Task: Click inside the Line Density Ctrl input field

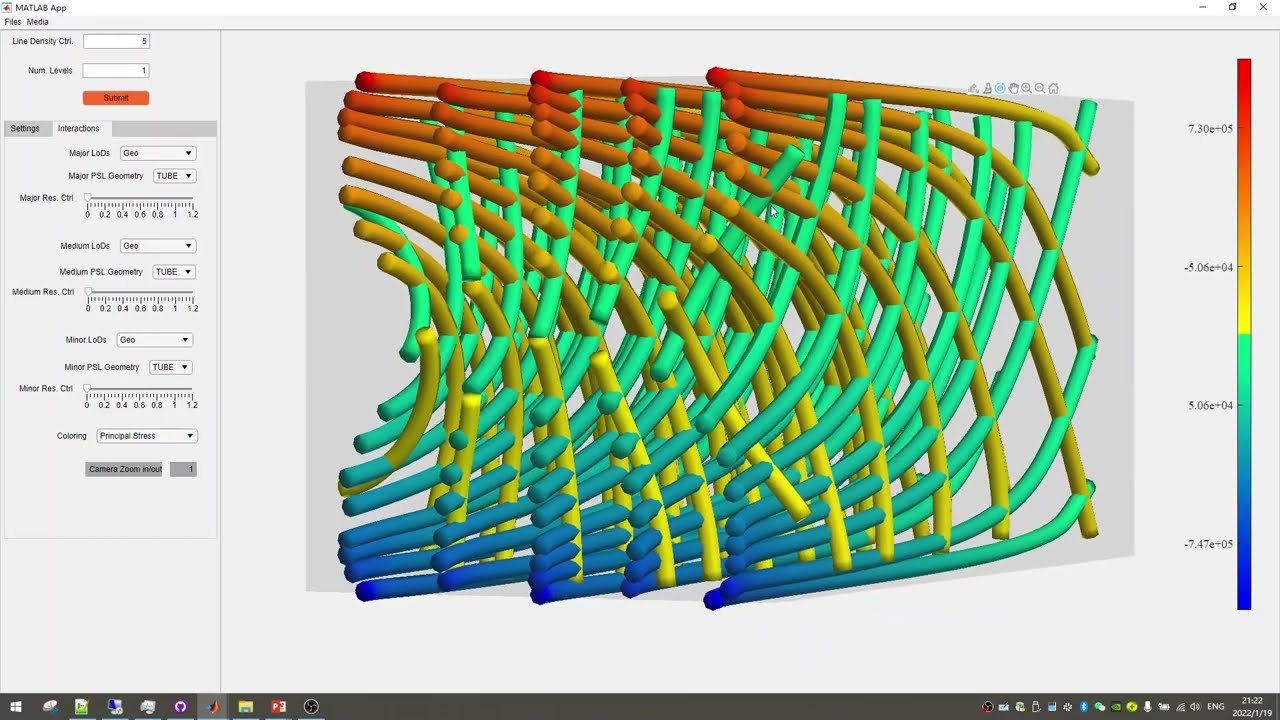Action: click(x=116, y=41)
